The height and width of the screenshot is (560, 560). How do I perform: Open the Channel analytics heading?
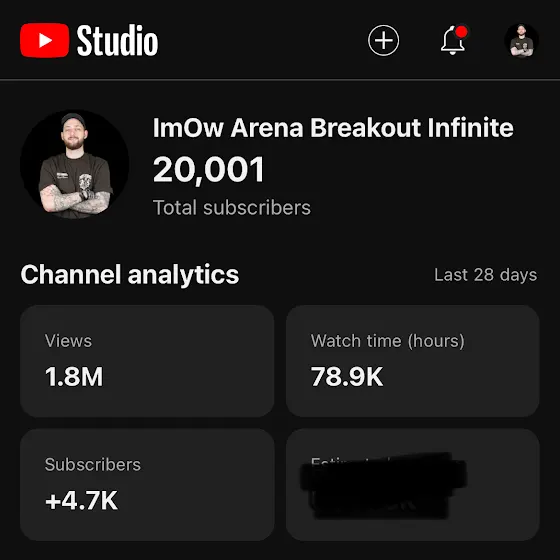[130, 275]
